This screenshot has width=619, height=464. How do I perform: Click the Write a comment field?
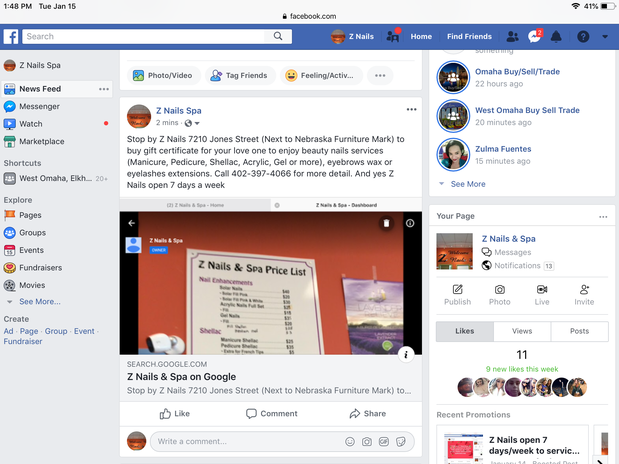coord(282,441)
